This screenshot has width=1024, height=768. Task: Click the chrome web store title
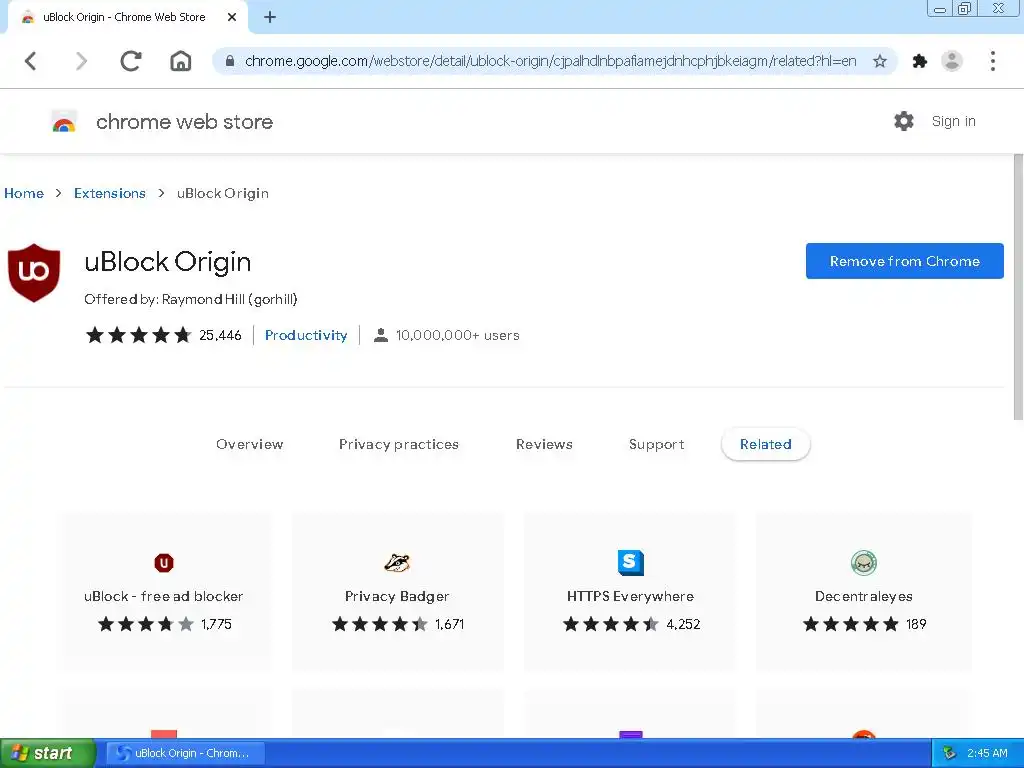(184, 121)
